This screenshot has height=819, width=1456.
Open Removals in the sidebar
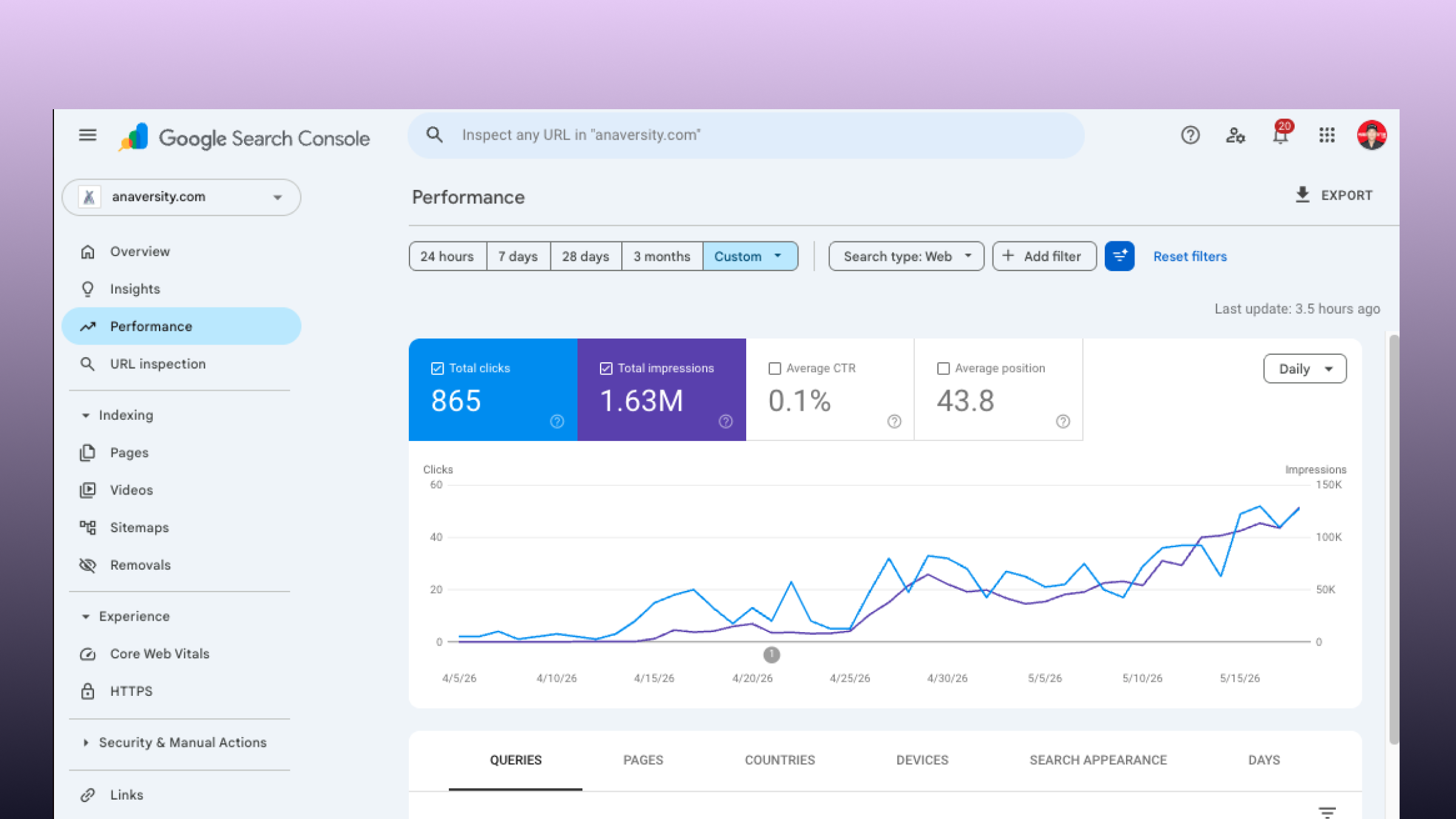[x=181, y=565]
